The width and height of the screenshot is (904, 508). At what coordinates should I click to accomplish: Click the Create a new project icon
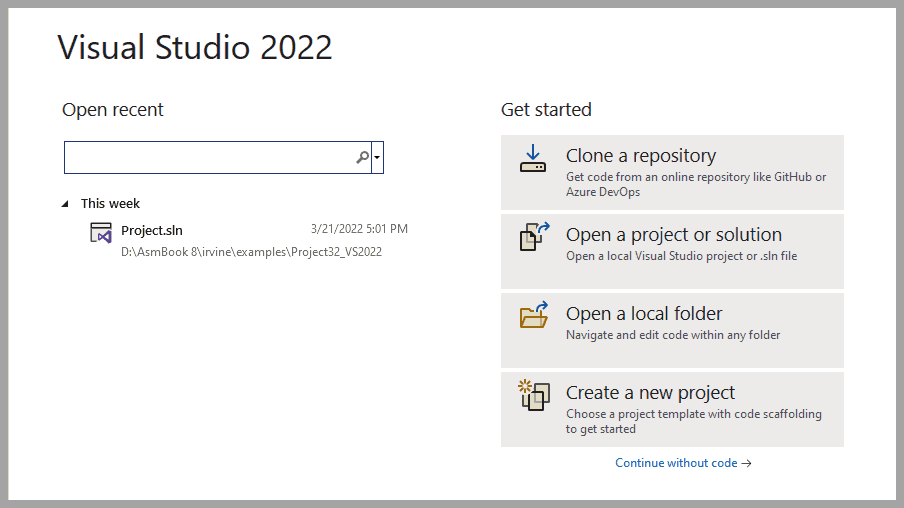coord(534,395)
